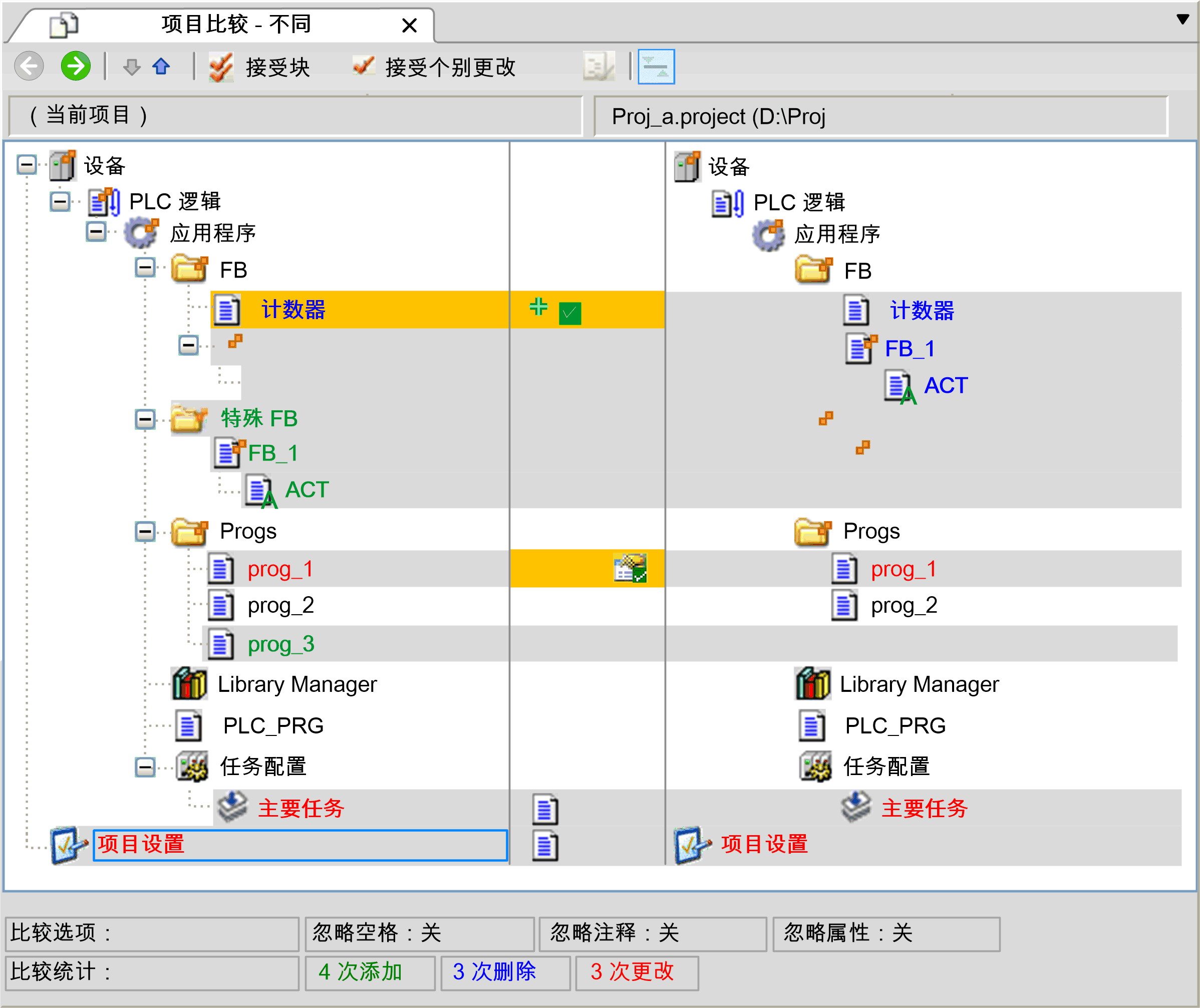Viewport: 1200px width, 1008px height.
Task: Click the left 设备 device icon
Action: click(x=63, y=166)
